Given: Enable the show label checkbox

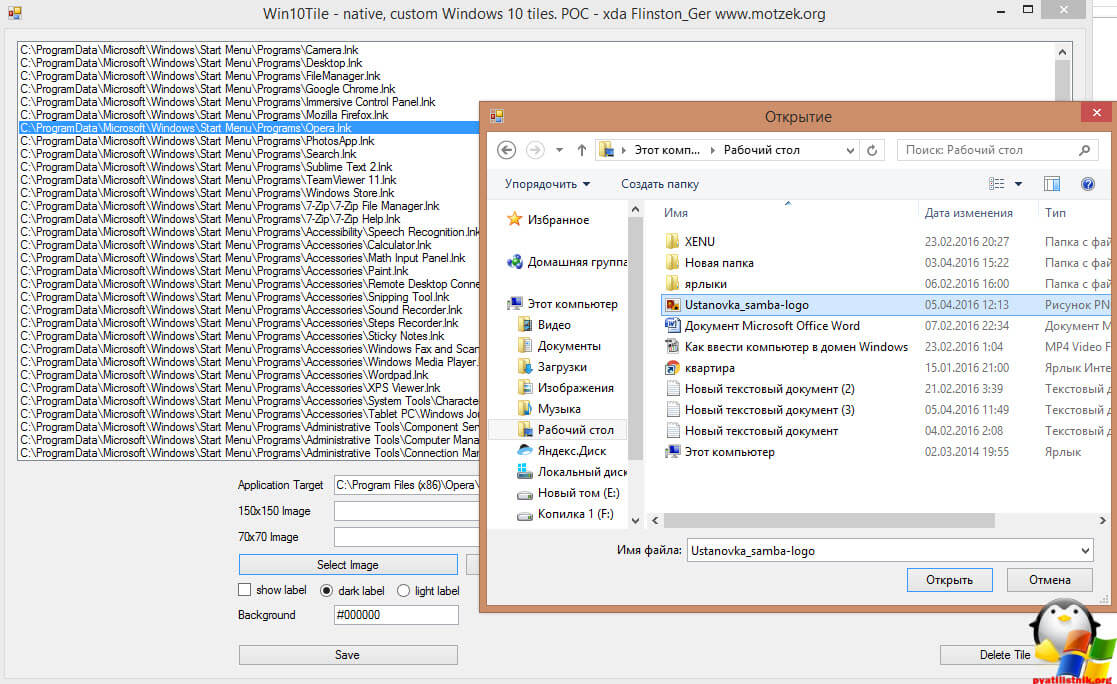Looking at the screenshot, I should (245, 590).
